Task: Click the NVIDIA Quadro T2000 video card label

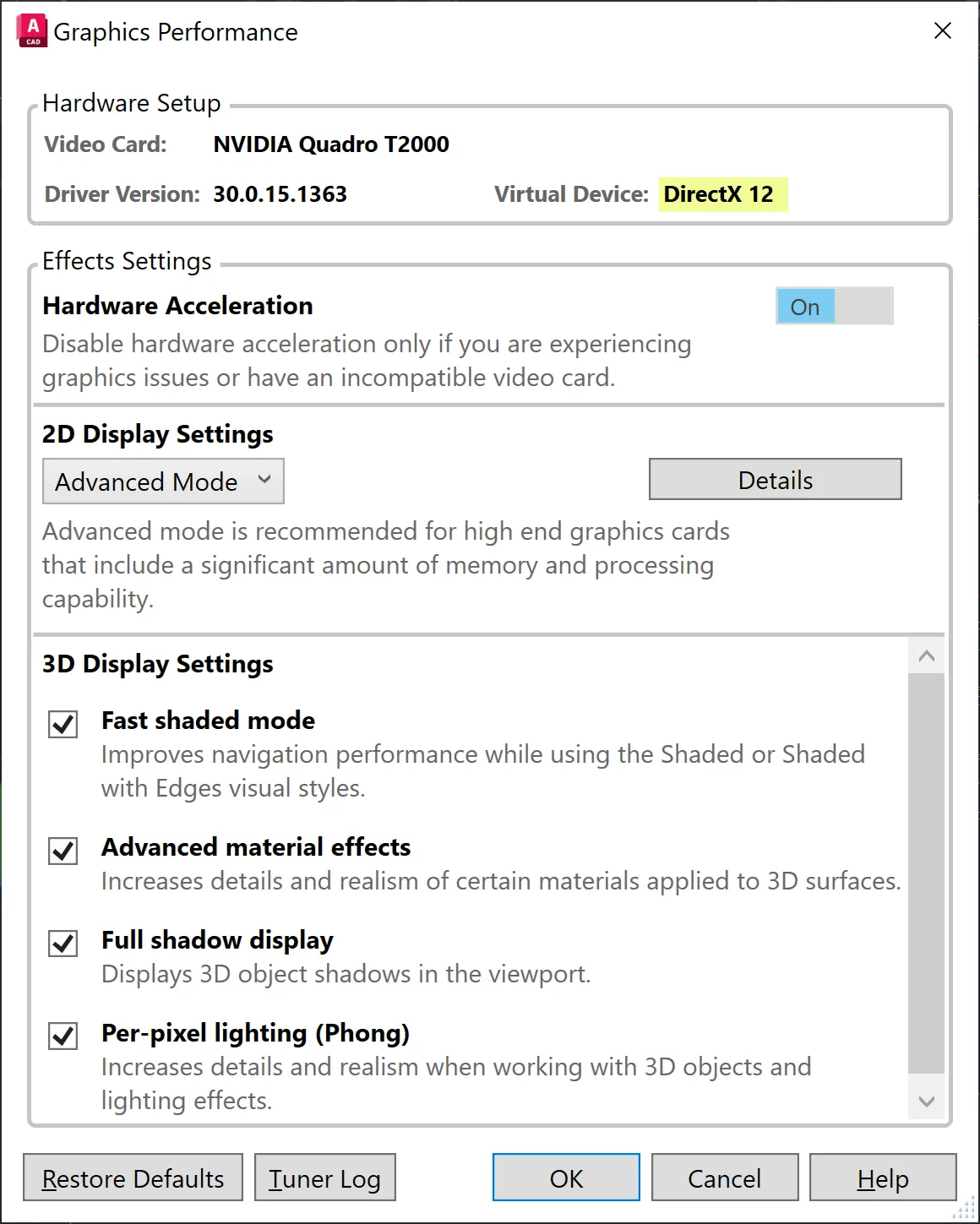Action: click(x=331, y=144)
